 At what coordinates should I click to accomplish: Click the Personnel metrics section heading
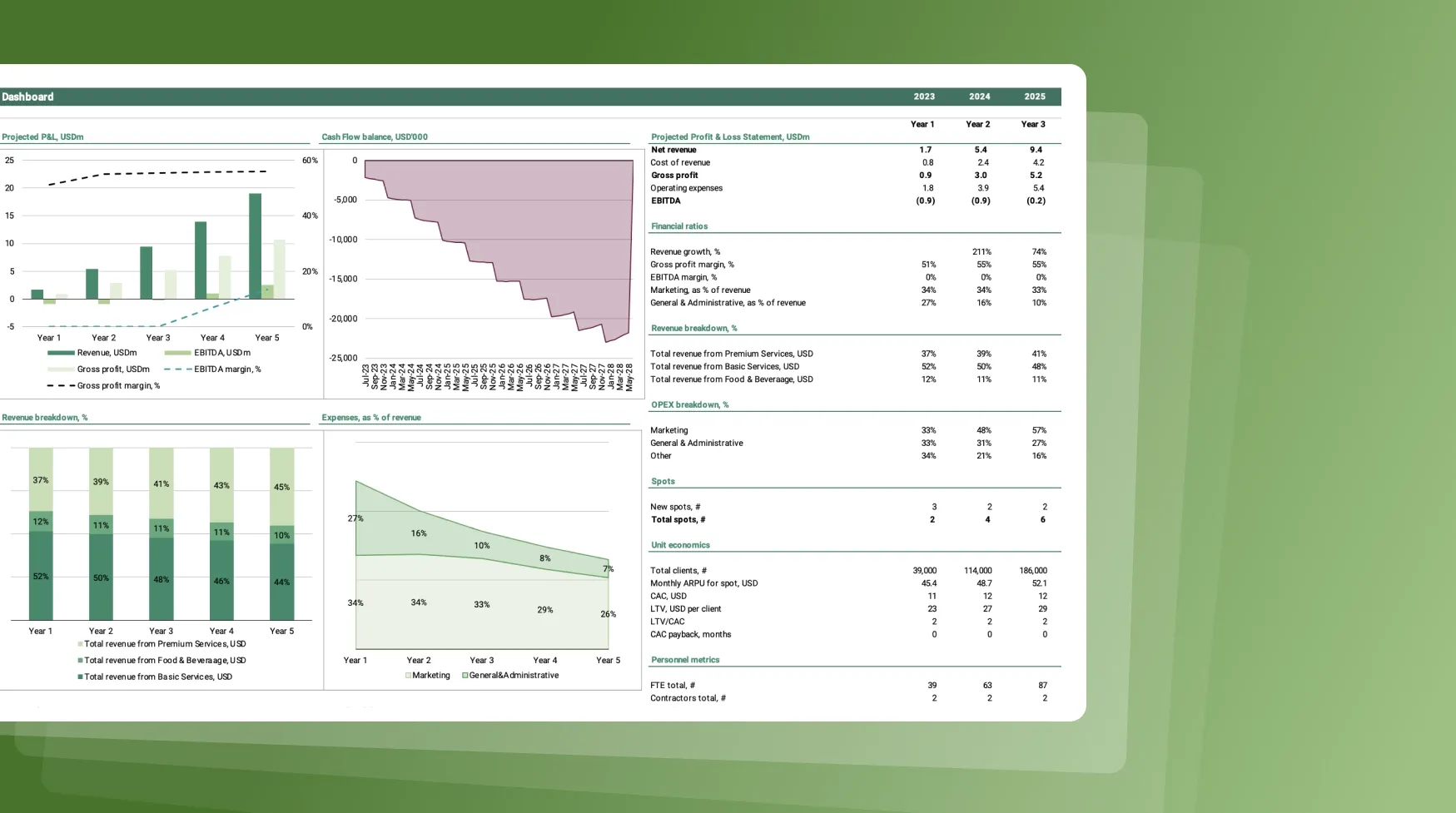point(685,660)
